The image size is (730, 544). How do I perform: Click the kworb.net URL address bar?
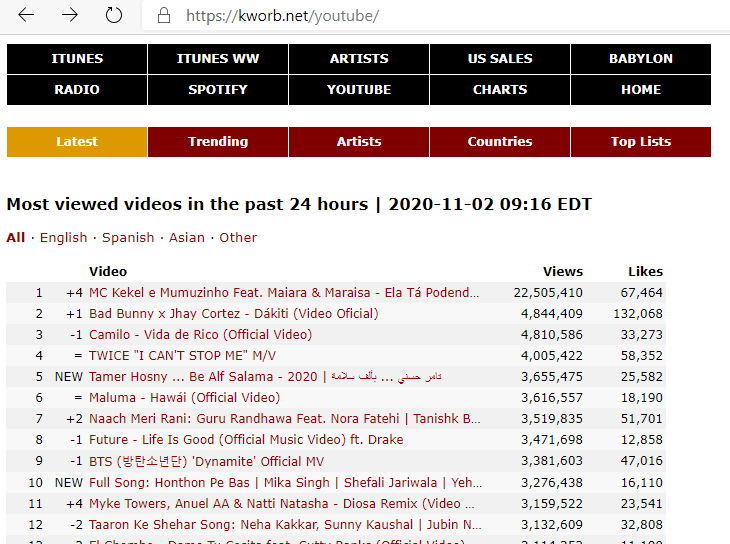pyautogui.click(x=400, y=16)
